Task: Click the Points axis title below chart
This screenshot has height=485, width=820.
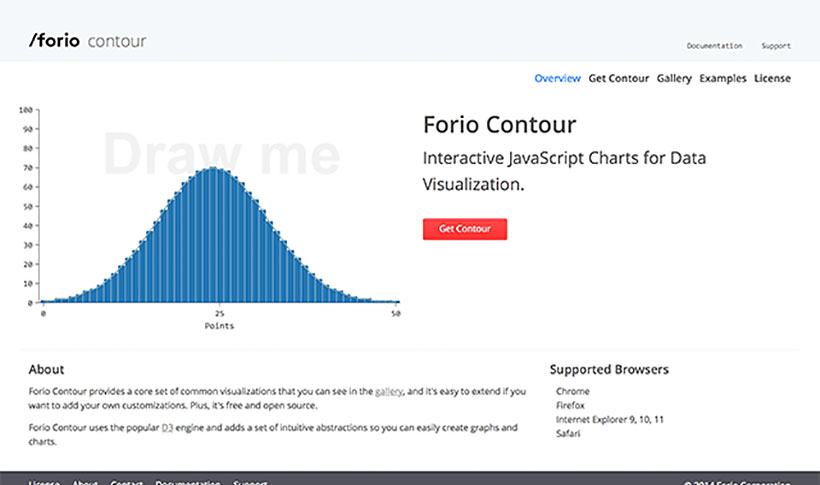Action: coord(219,326)
